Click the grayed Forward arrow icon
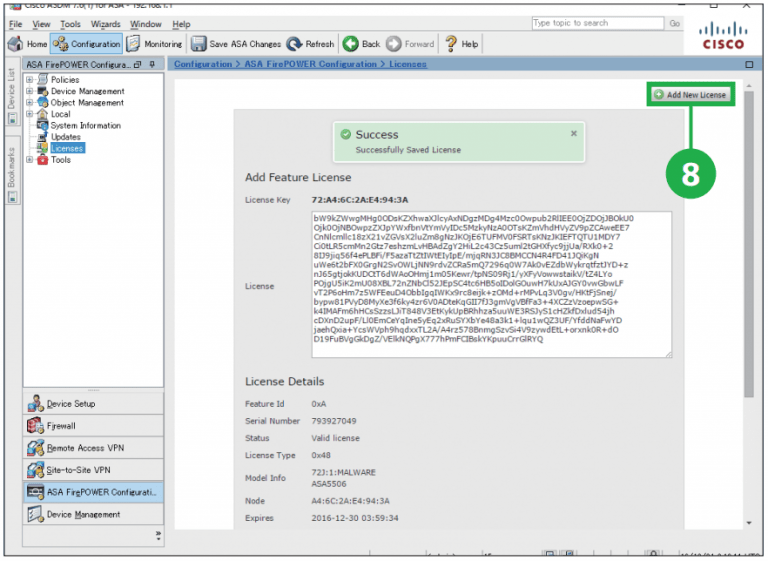 393,44
